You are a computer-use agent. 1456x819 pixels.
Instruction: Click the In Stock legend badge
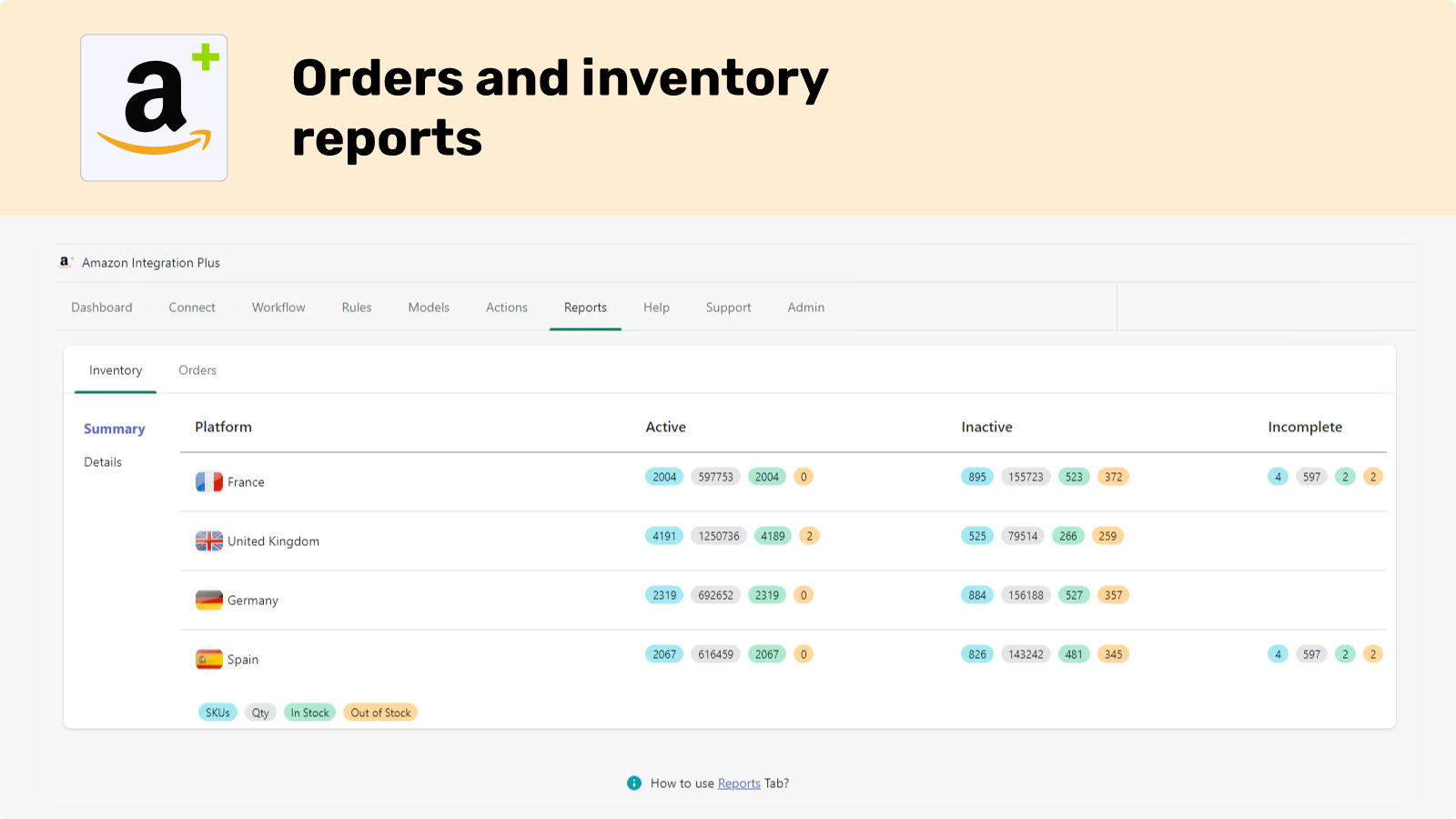[x=309, y=713]
